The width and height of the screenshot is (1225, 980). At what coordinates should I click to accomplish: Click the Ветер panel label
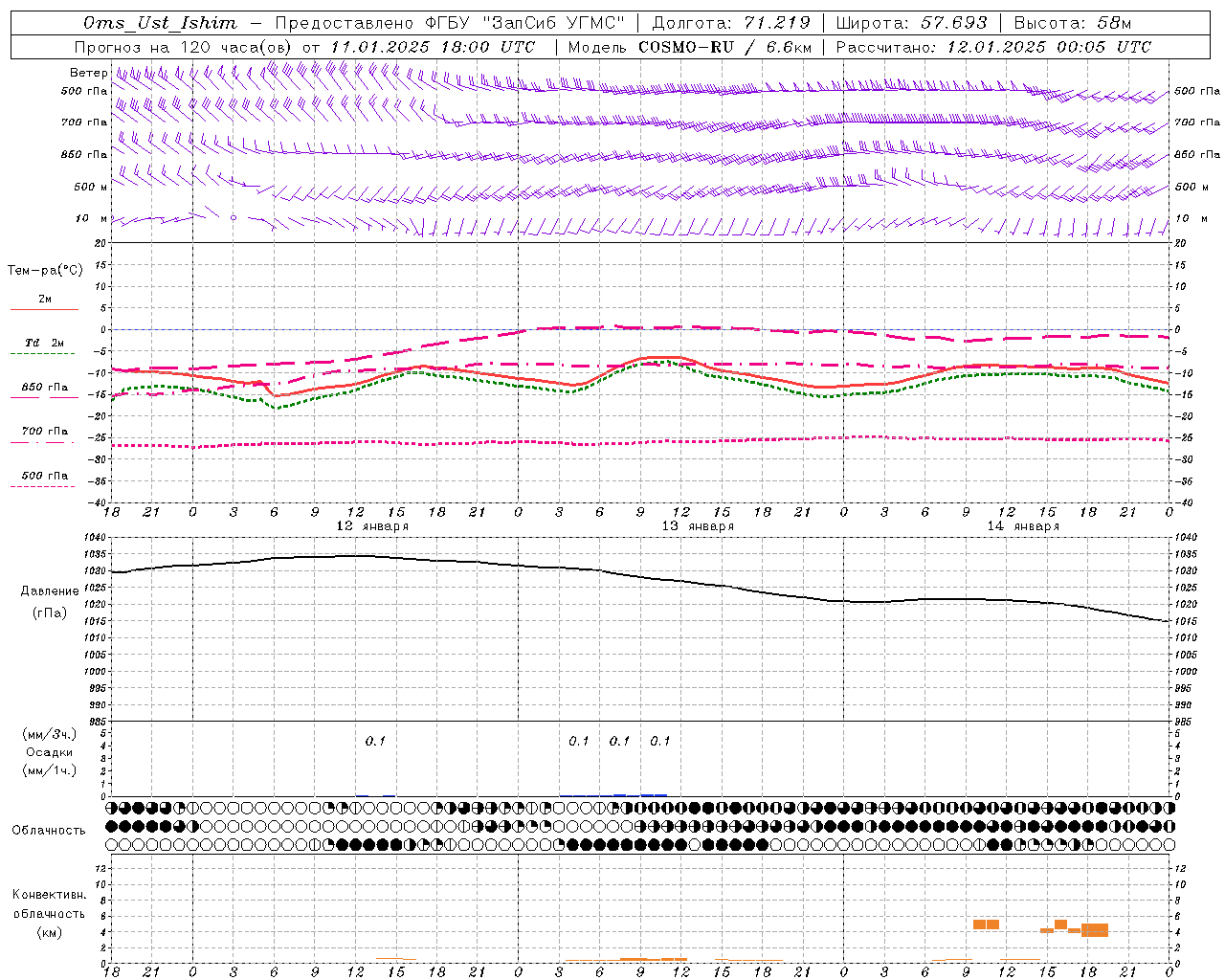coord(88,73)
